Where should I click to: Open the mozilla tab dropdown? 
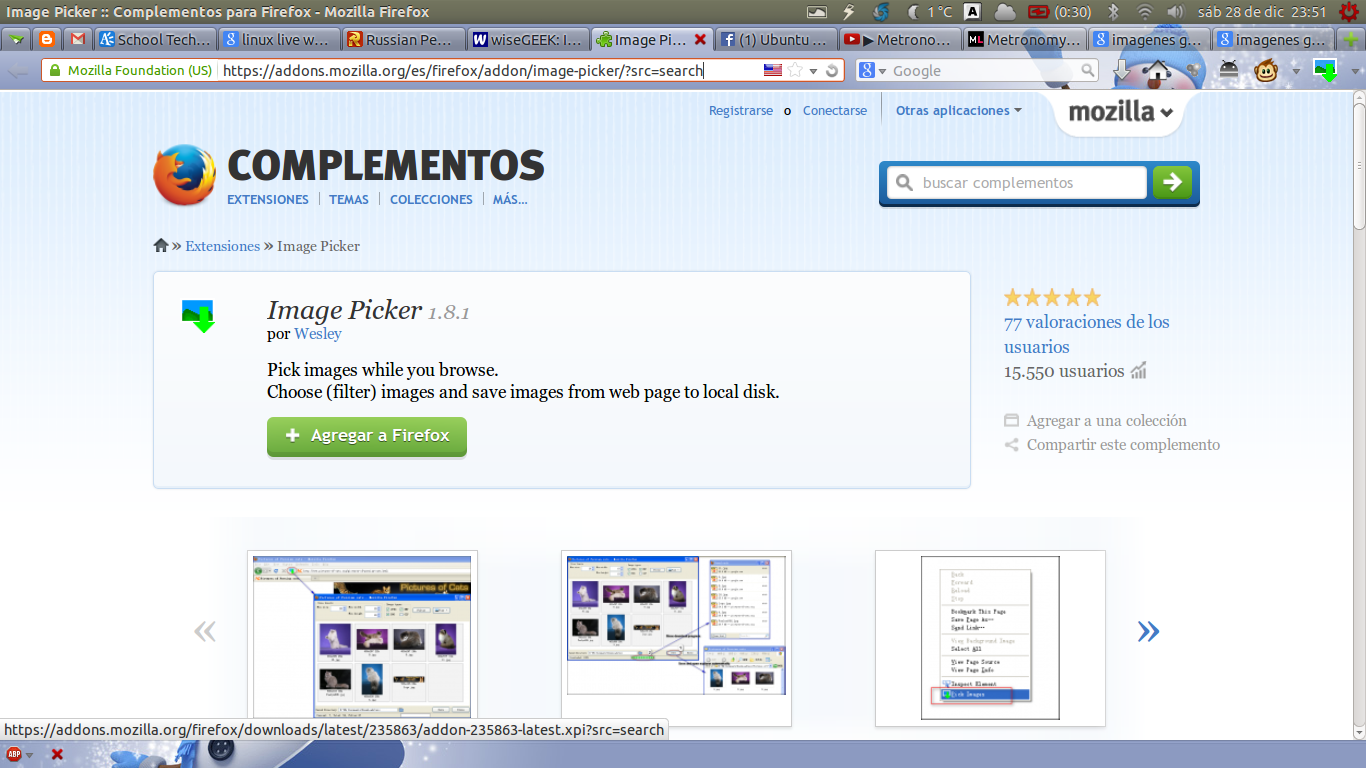(1120, 112)
